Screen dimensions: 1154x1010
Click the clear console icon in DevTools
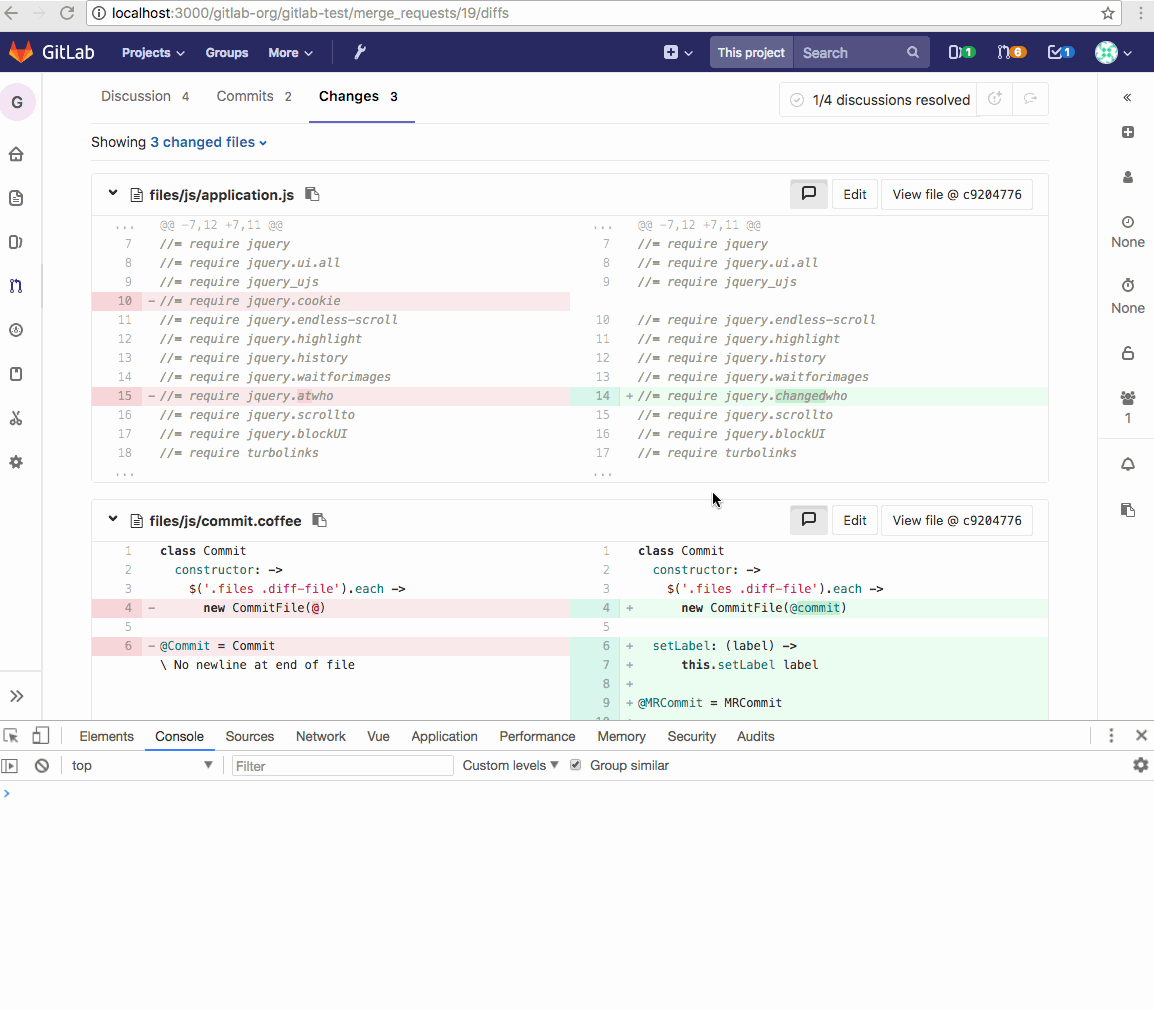click(42, 765)
